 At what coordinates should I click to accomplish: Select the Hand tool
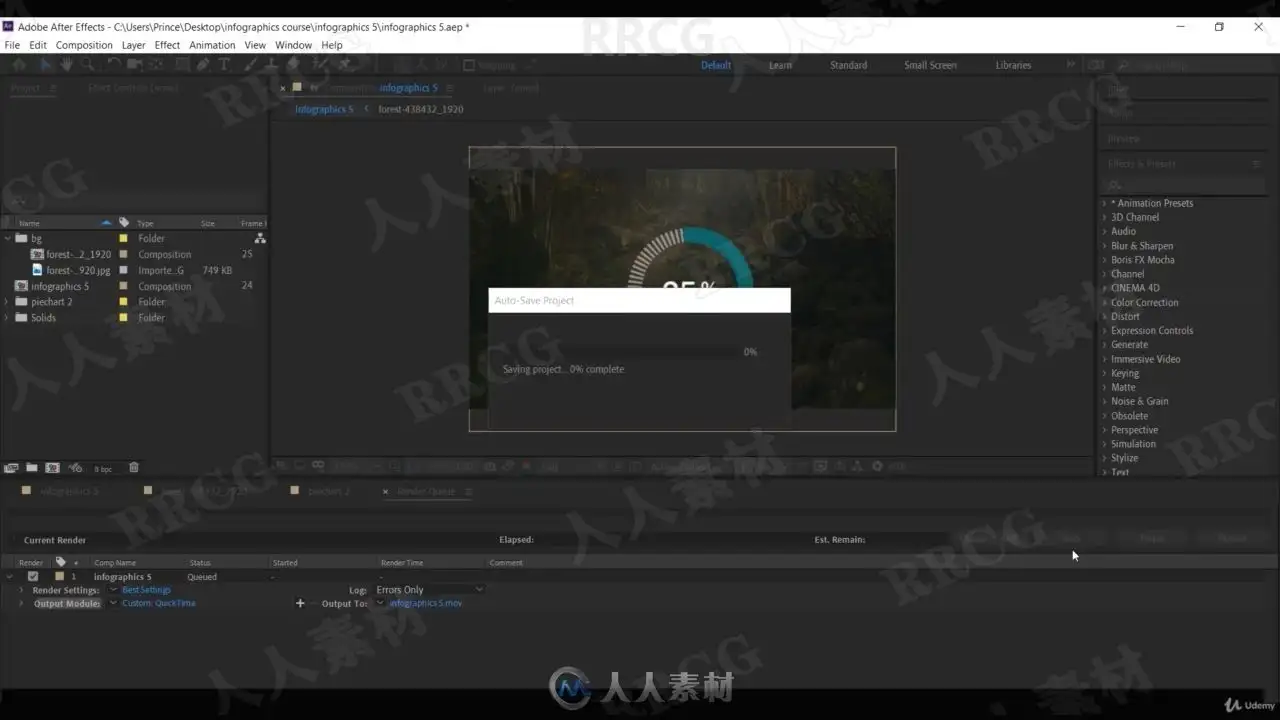pyautogui.click(x=66, y=65)
